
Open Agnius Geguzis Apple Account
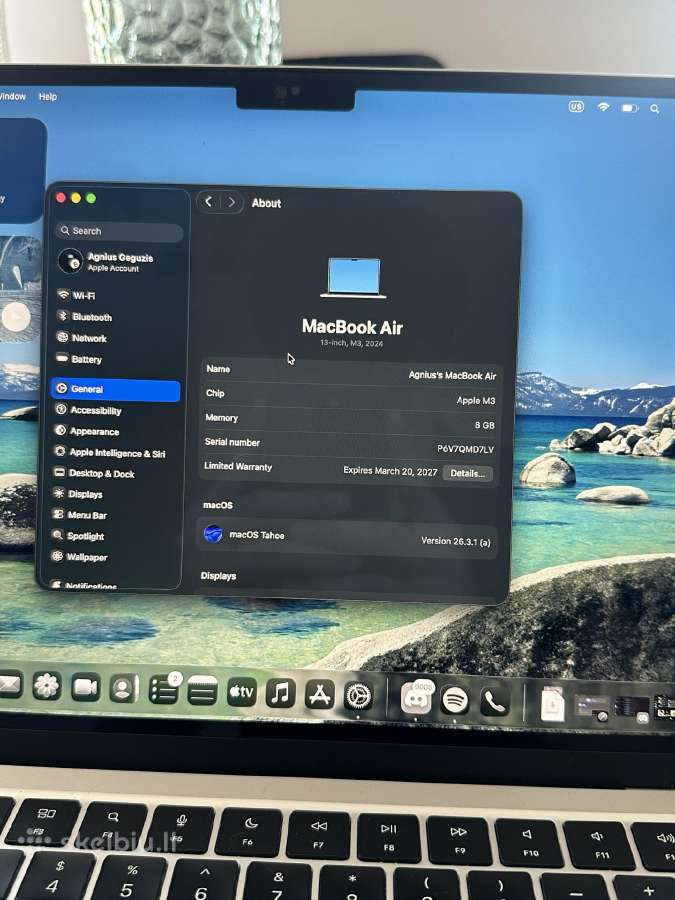tap(107, 262)
